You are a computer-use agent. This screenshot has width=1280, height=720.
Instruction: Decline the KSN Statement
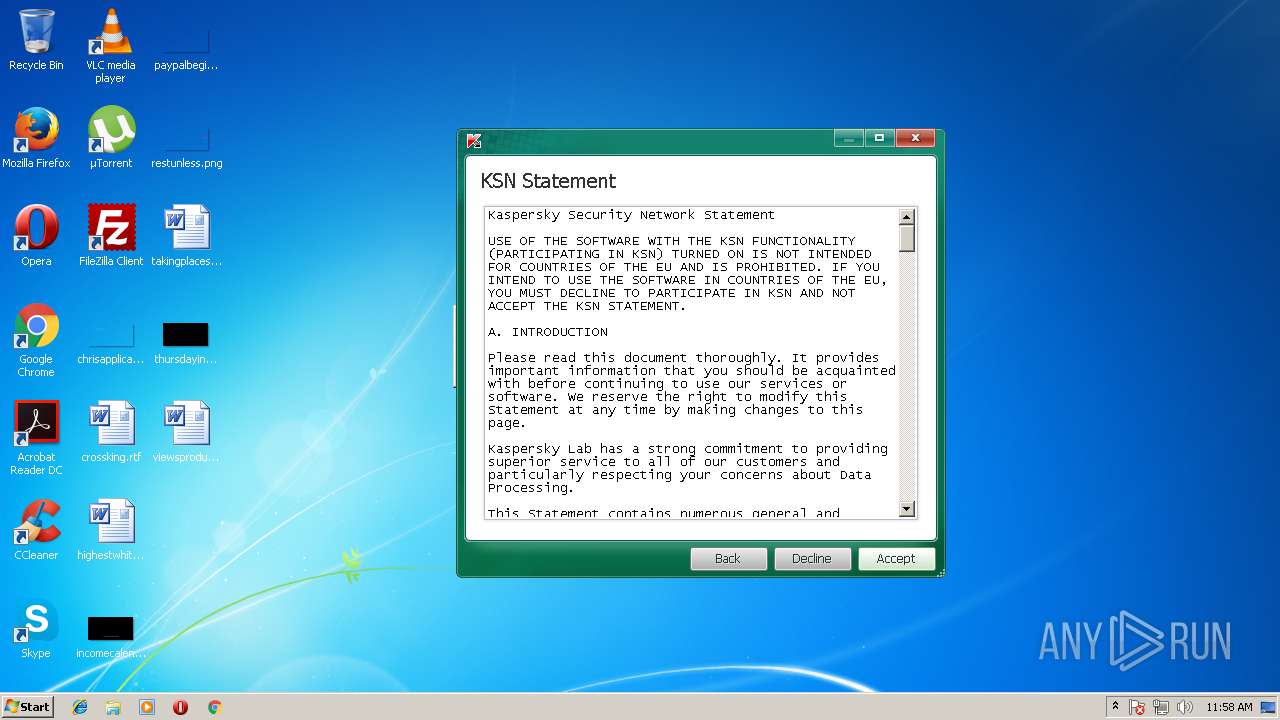pos(812,559)
